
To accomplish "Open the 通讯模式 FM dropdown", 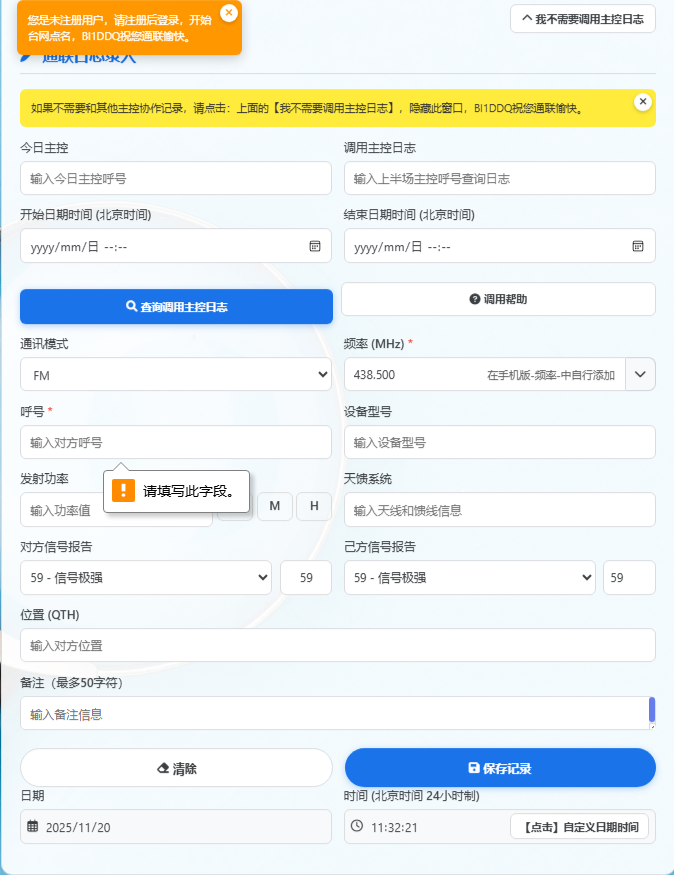I will point(176,374).
